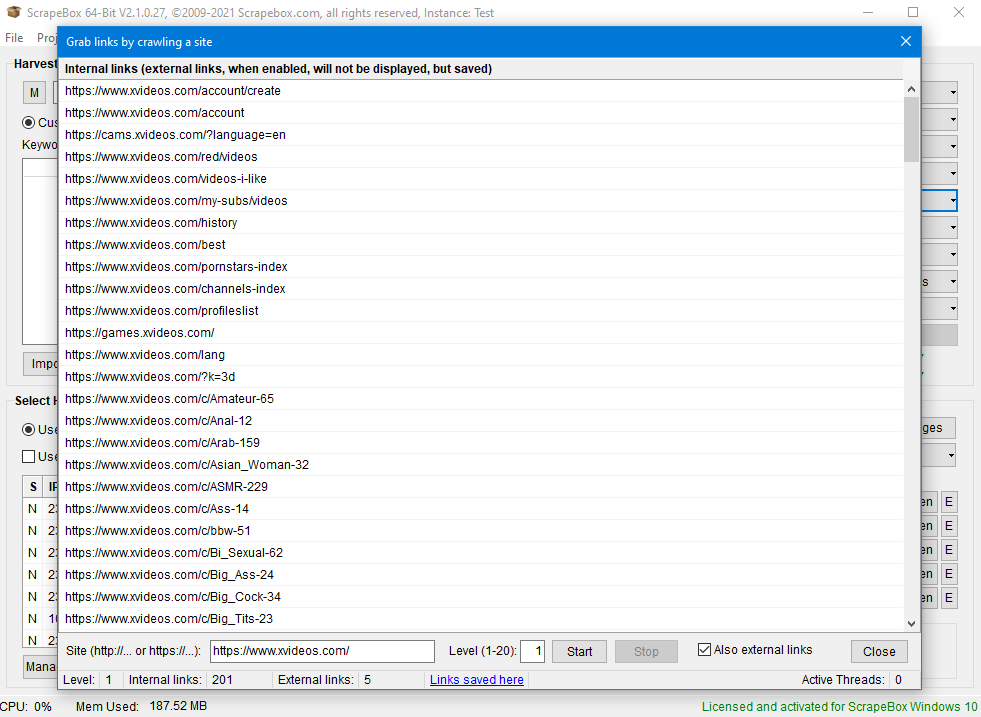
Task: Click the Internal links count 201 in status bar
Action: pyautogui.click(x=222, y=679)
